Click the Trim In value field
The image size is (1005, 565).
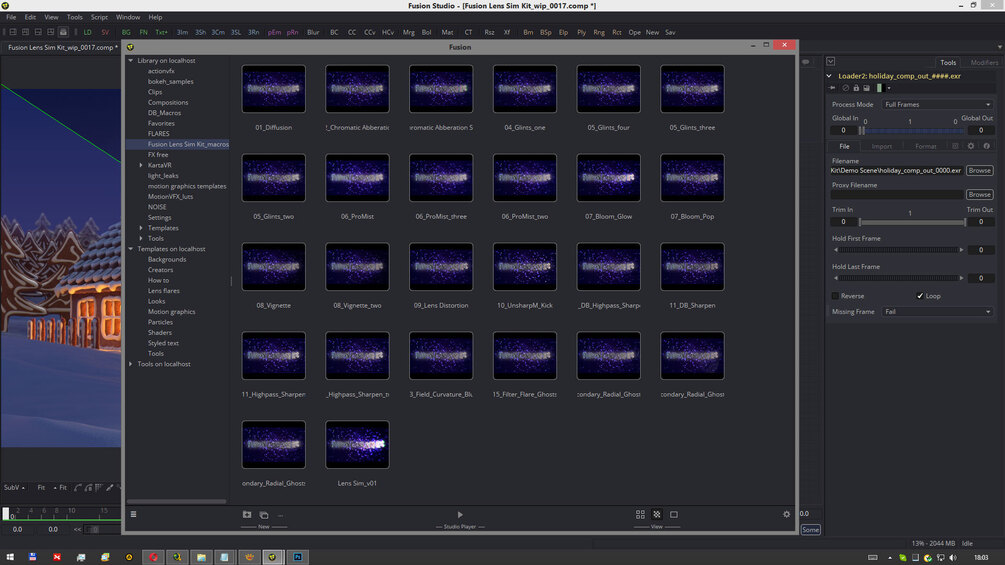(x=843, y=222)
